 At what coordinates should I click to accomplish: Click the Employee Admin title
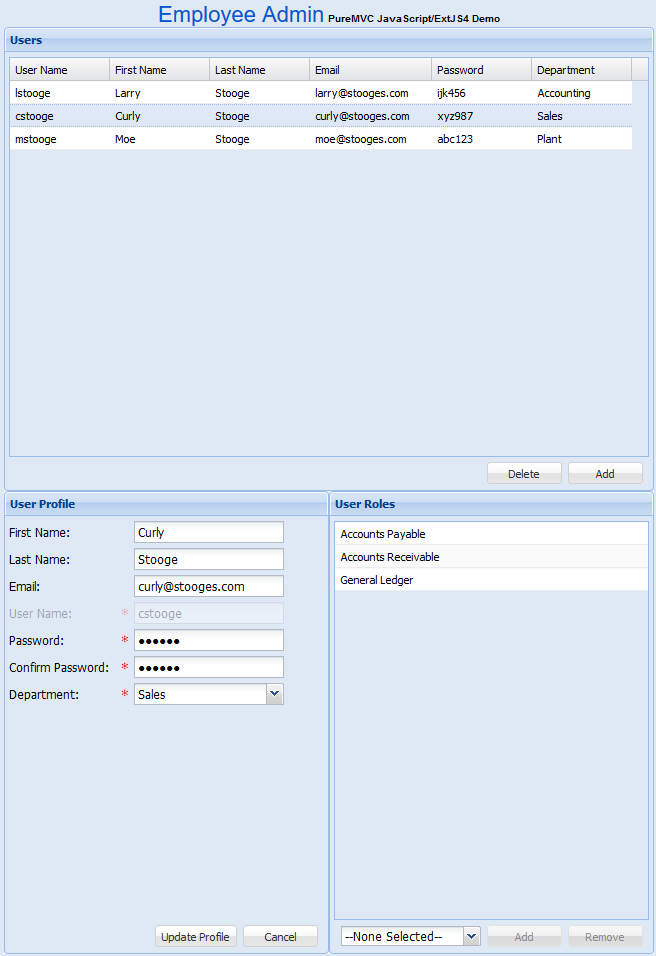tap(241, 15)
